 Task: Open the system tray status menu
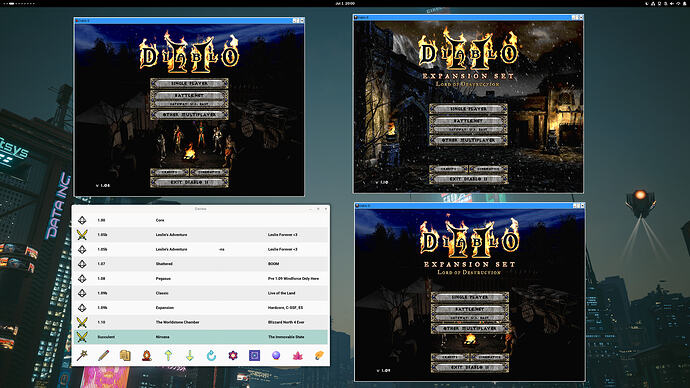click(666, 3)
